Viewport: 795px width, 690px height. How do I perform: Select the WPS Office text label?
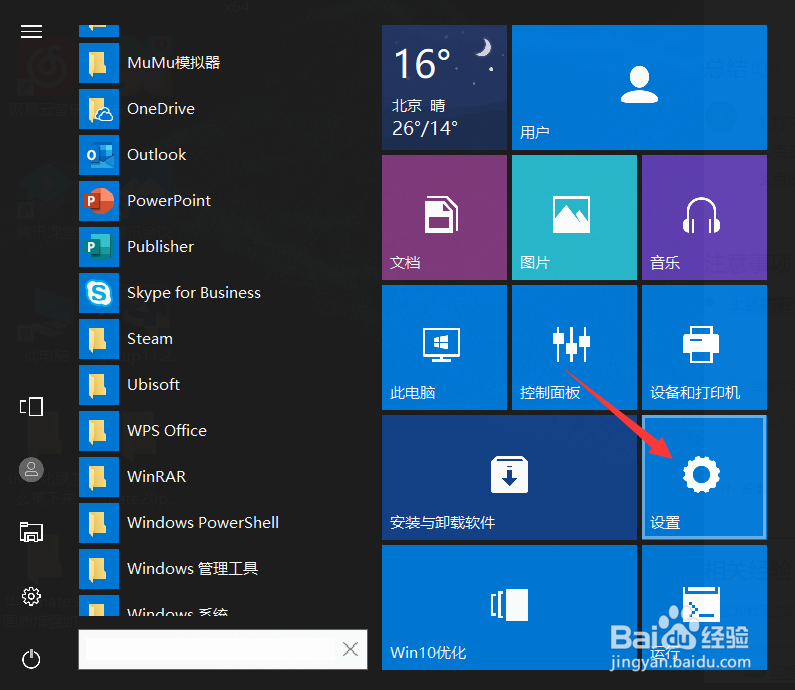(167, 431)
